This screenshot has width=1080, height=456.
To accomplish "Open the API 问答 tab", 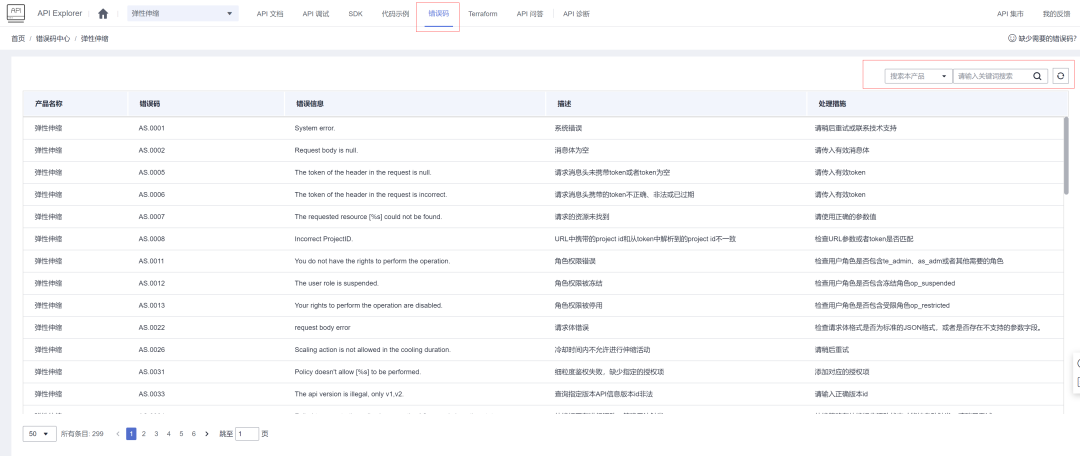I will tap(530, 14).
